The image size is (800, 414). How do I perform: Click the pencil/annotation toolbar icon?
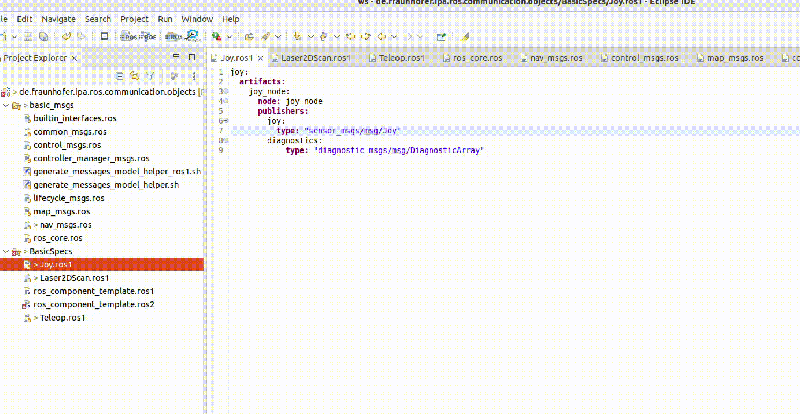click(x=266, y=37)
